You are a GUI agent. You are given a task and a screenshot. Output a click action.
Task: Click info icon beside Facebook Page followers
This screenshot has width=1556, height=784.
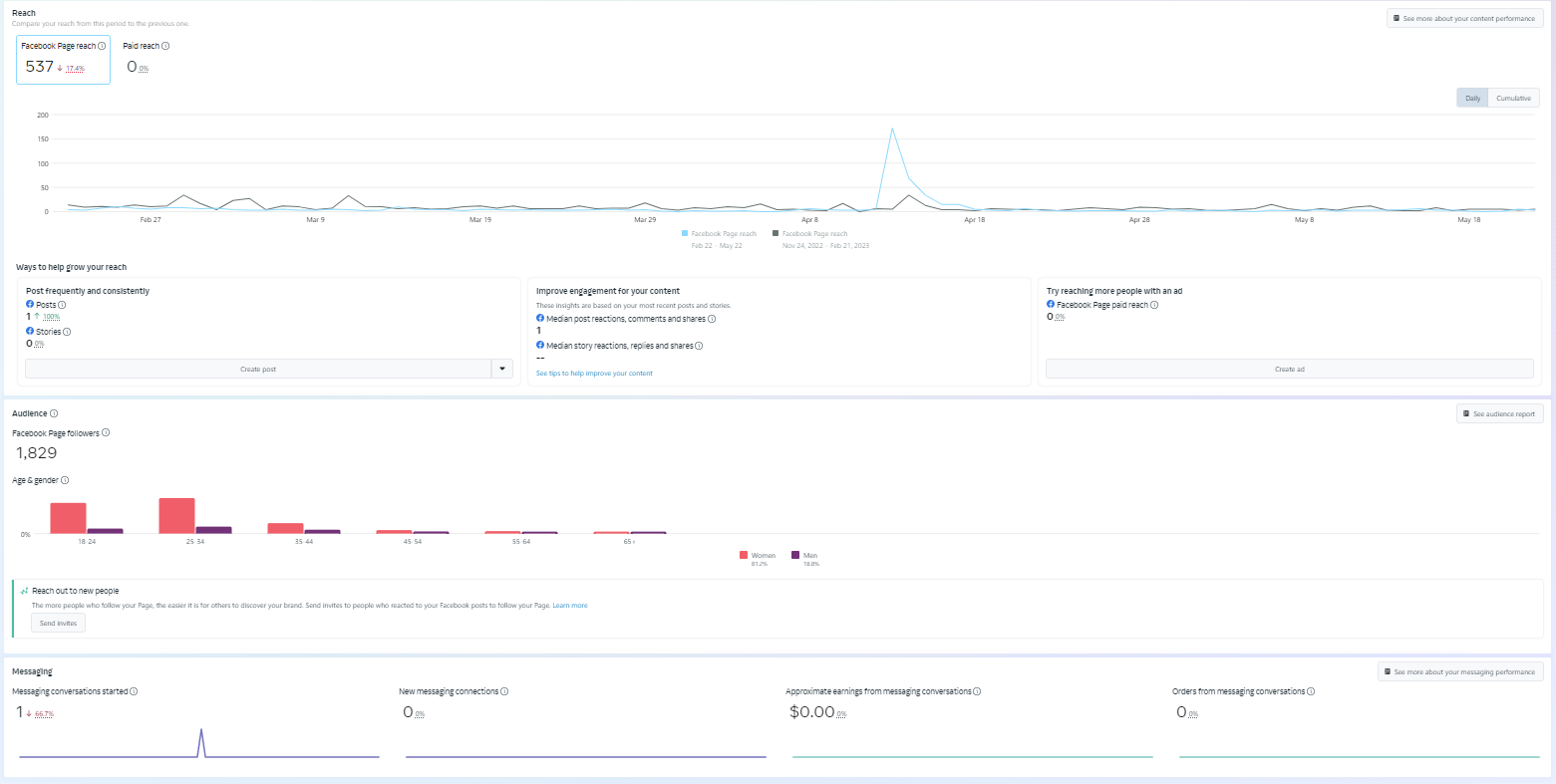point(106,432)
